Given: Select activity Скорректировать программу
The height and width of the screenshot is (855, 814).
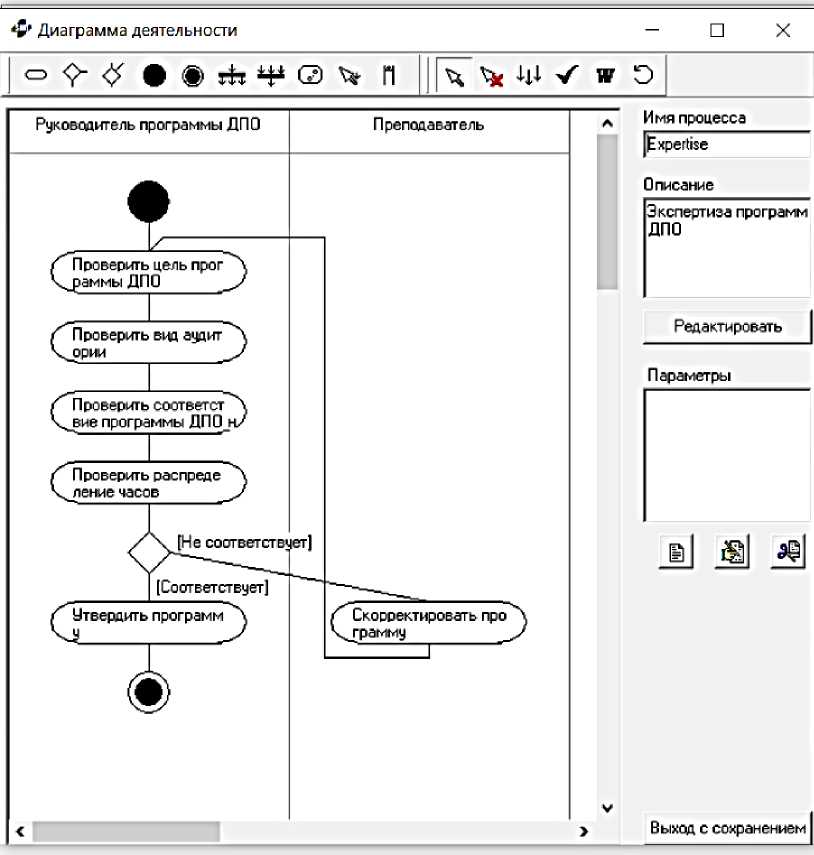Looking at the screenshot, I should coord(429,623).
